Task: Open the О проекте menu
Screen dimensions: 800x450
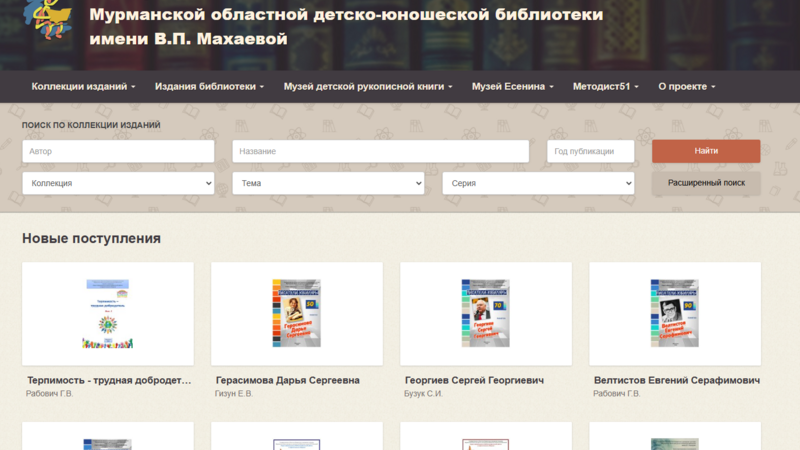Action: coord(686,87)
